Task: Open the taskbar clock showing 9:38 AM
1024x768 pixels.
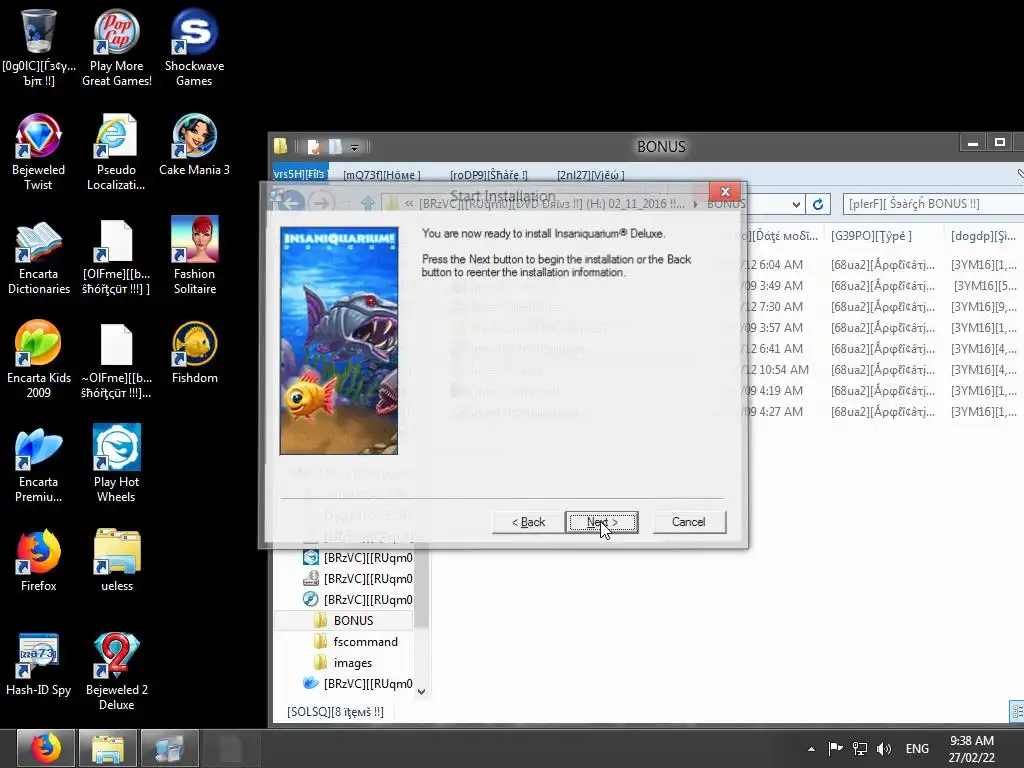Action: coord(972,748)
